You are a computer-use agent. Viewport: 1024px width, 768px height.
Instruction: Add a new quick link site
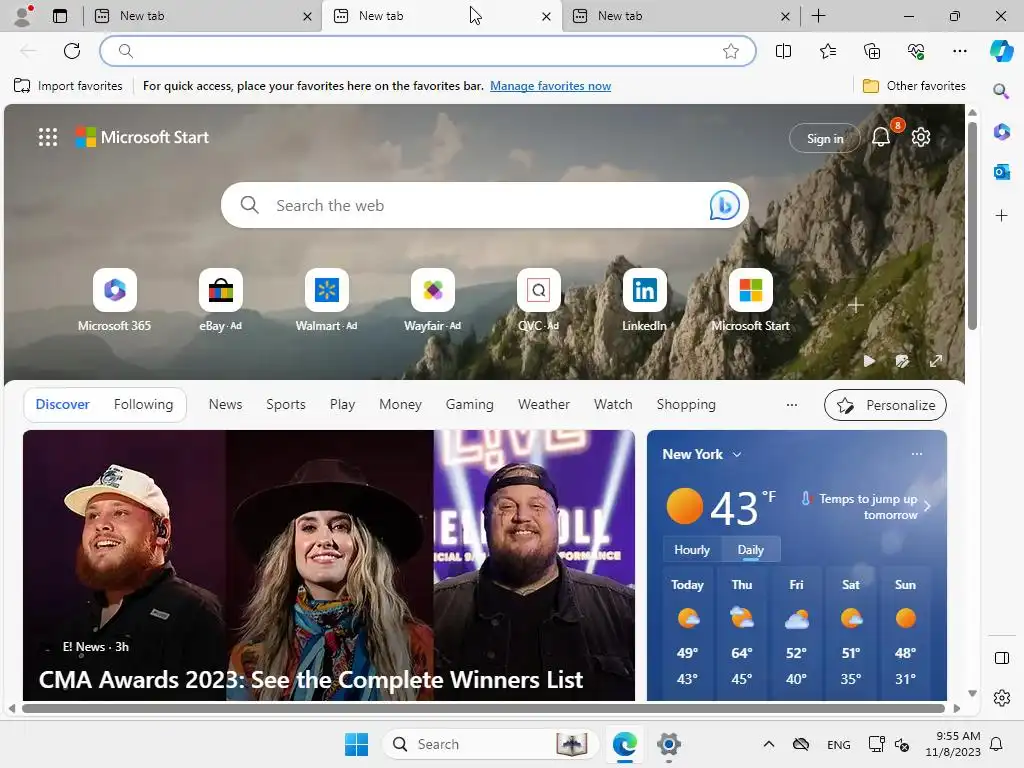856,305
